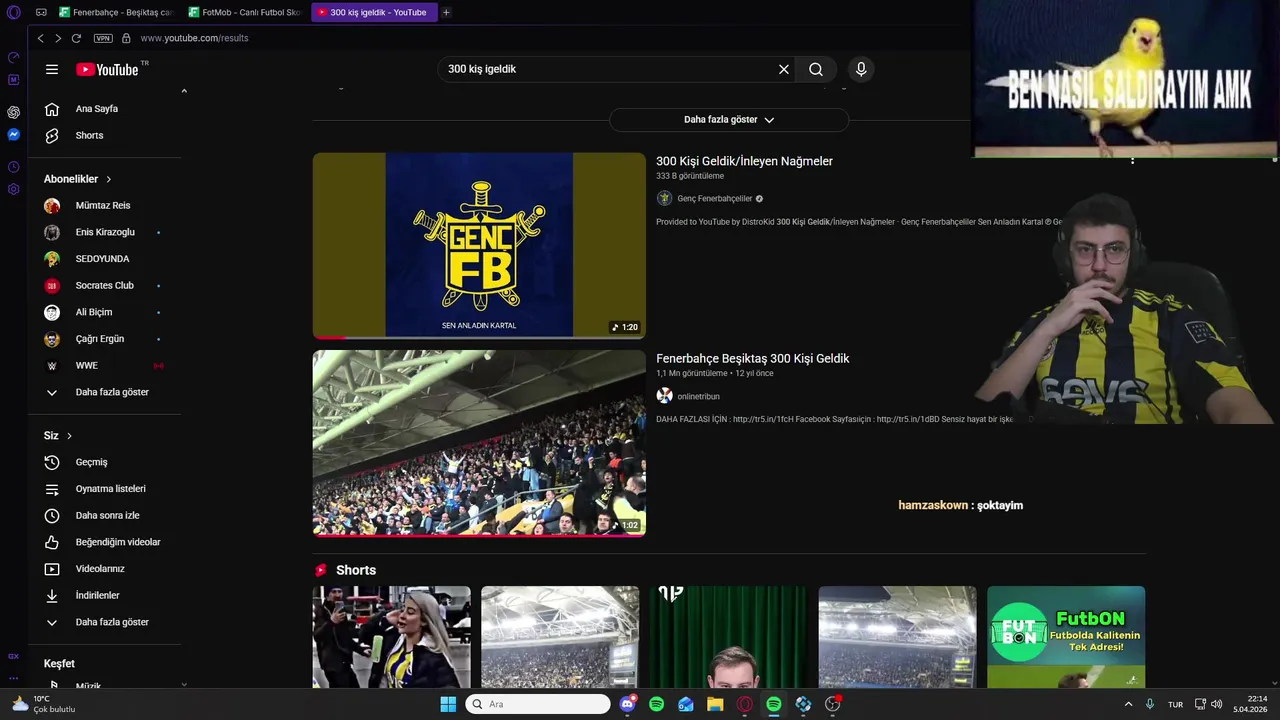Expand results with the center Daha fazla göster button
Screen dimensions: 1280x720
[x=729, y=119]
